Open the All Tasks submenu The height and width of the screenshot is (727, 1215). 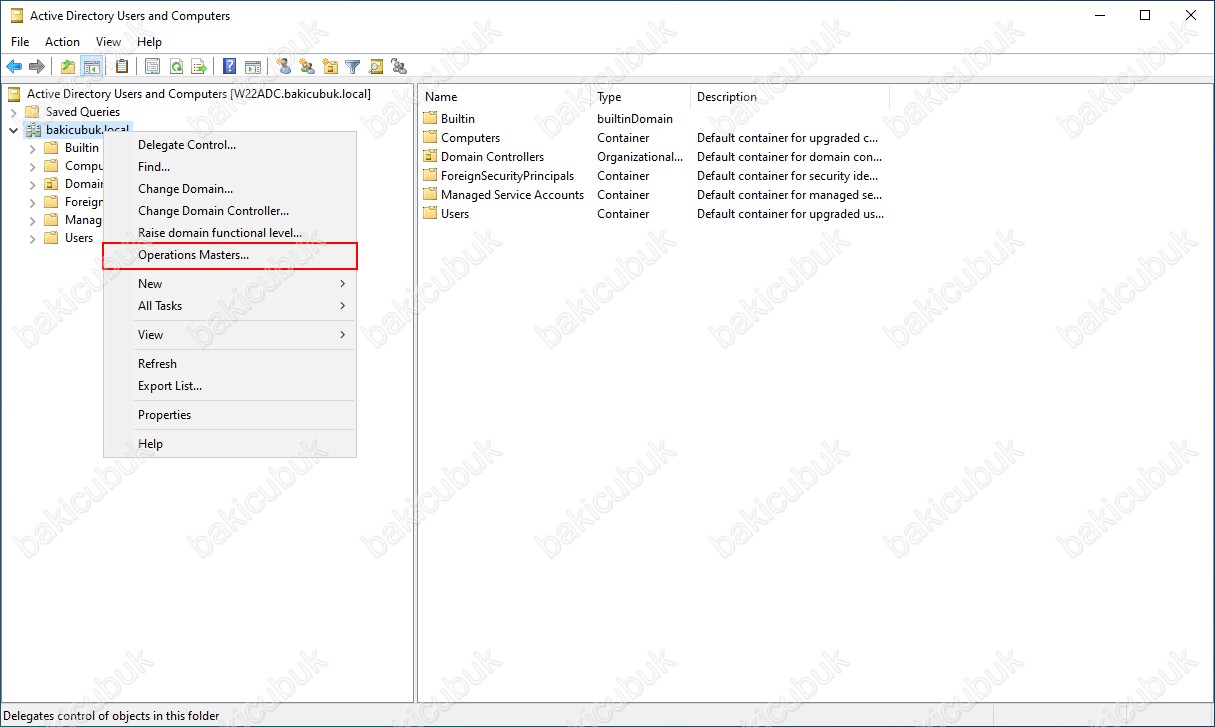[x=229, y=306]
